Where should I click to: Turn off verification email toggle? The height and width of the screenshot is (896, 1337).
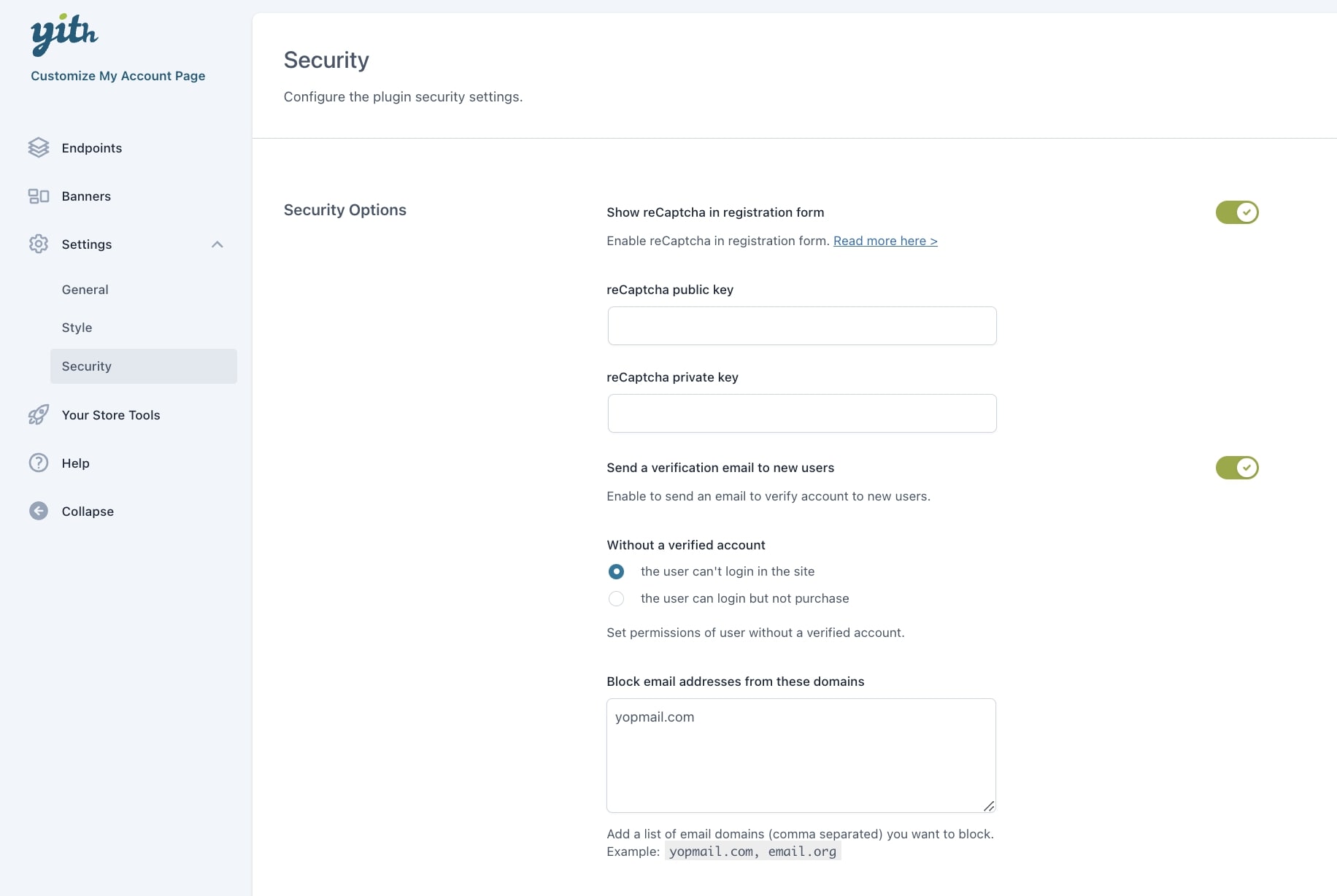click(x=1236, y=468)
